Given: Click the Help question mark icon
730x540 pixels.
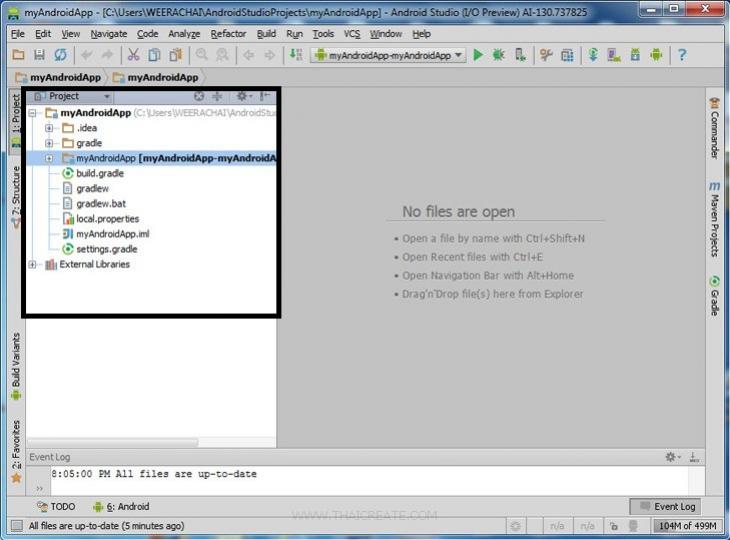Looking at the screenshot, I should (682, 55).
